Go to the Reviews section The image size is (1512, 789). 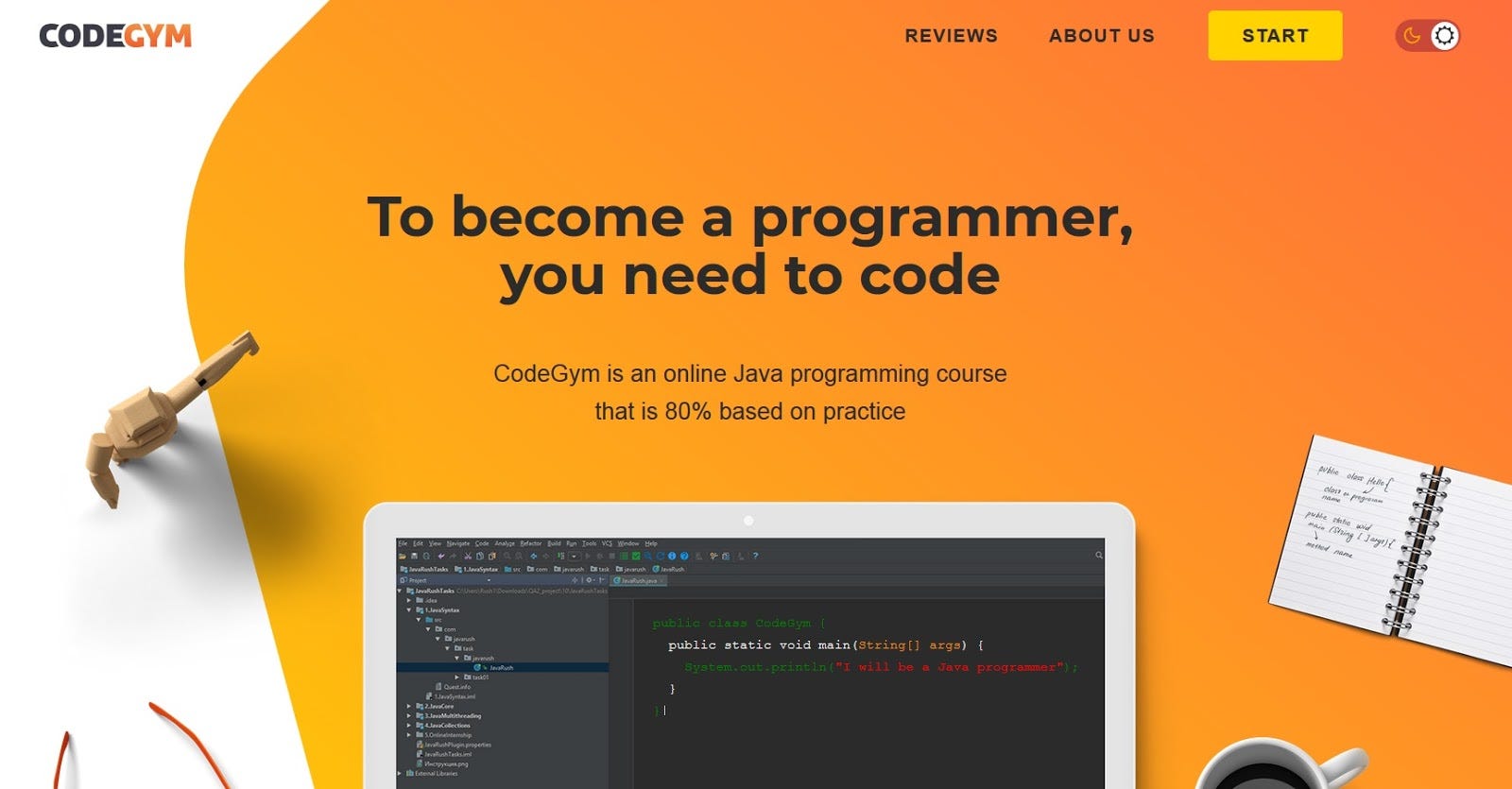tap(951, 36)
